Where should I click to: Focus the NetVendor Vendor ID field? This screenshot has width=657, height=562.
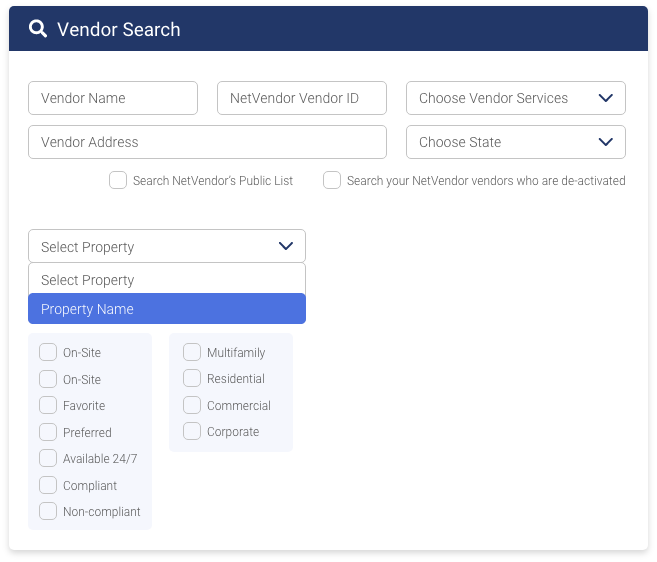click(x=302, y=98)
